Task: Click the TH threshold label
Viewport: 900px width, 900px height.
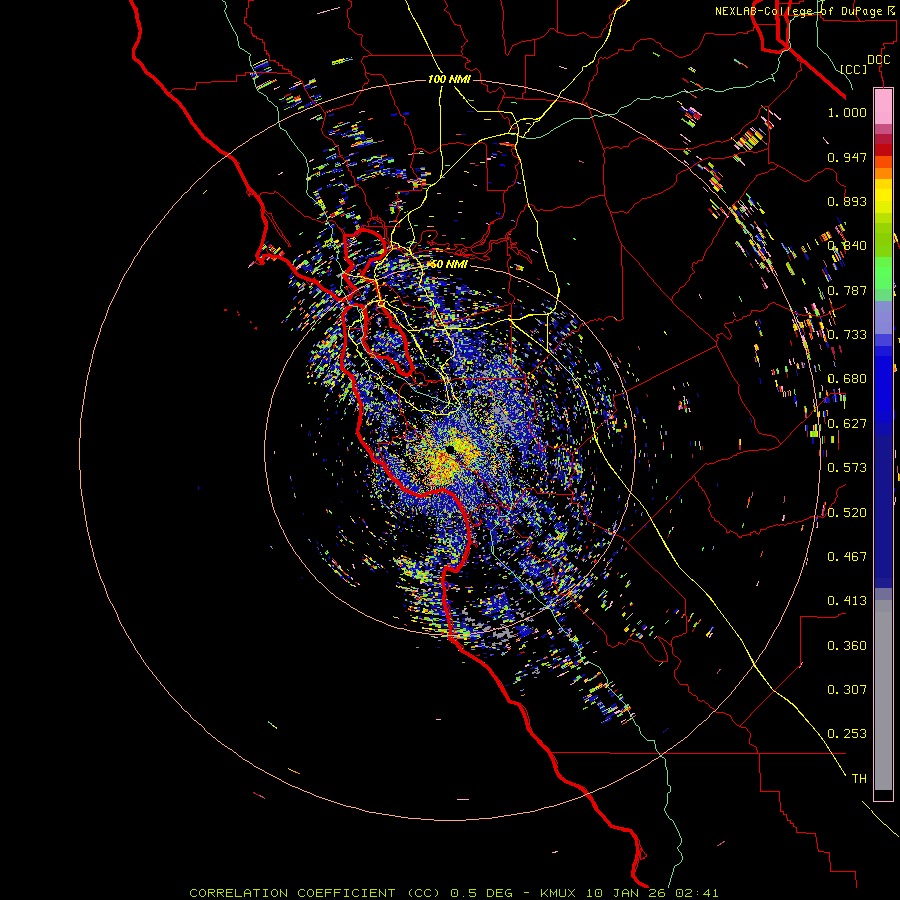Action: [x=859, y=779]
